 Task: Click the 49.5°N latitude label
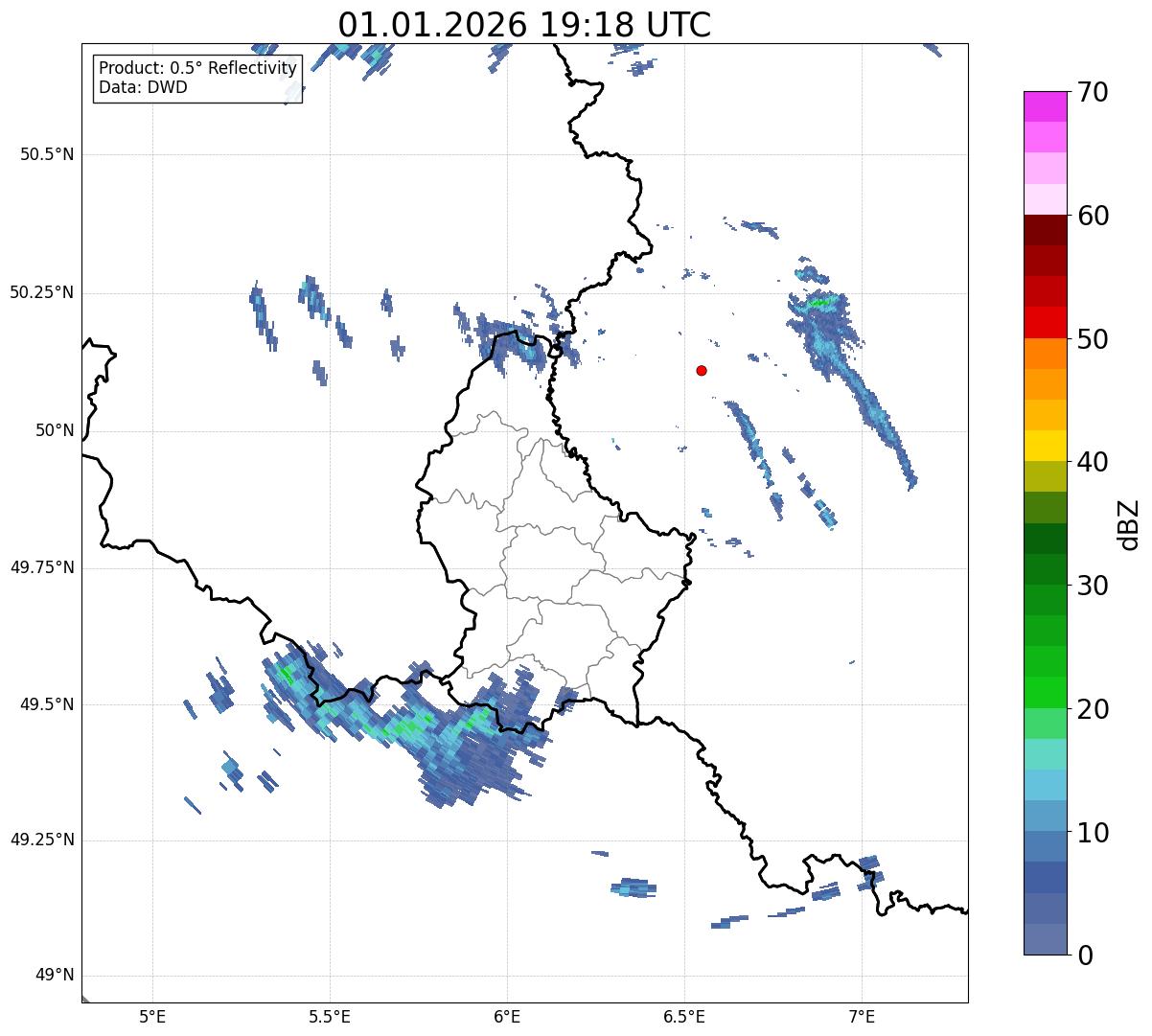coord(47,704)
